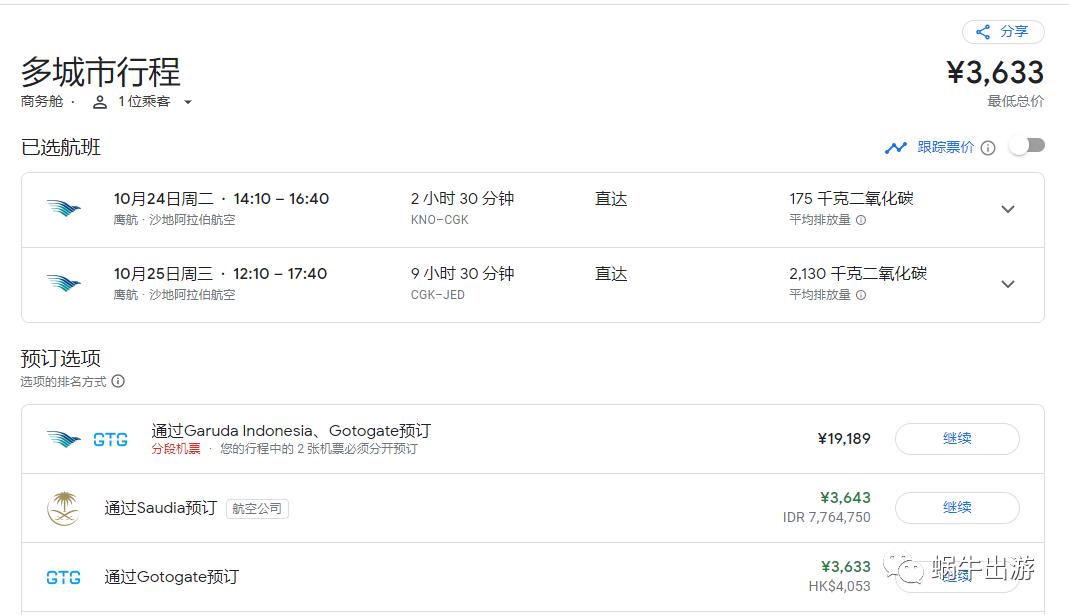Click 继续 for the Garuda Gotogate combined booking
Image resolution: width=1069 pixels, height=615 pixels.
[956, 438]
